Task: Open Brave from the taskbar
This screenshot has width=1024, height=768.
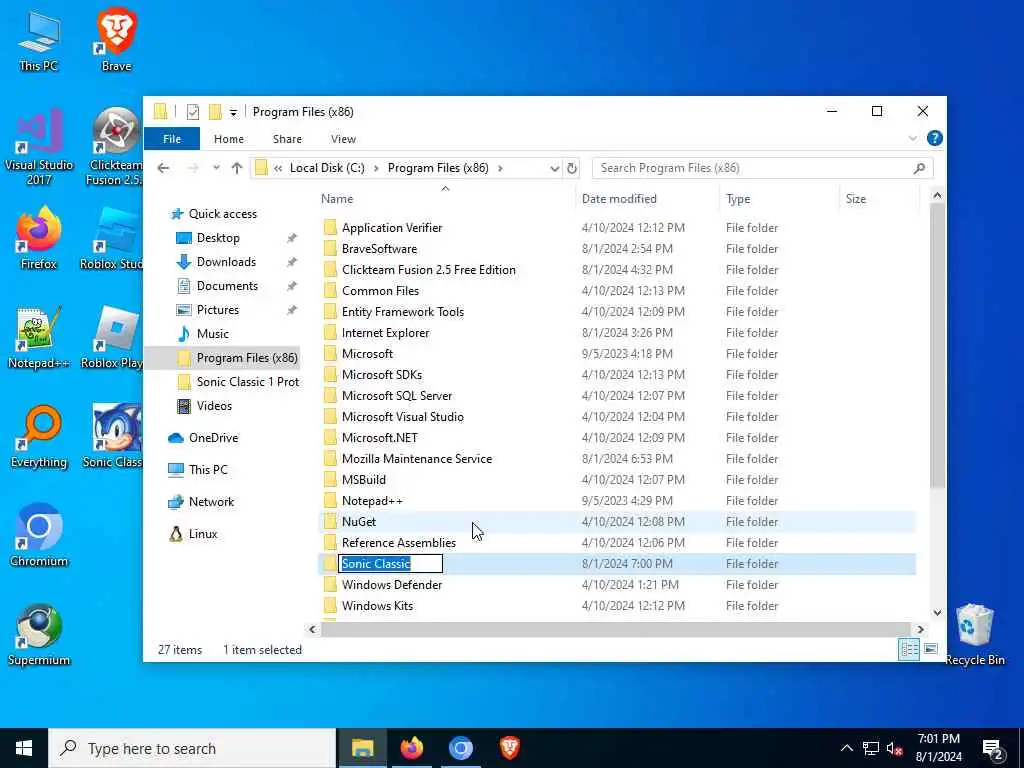Action: tap(509, 748)
